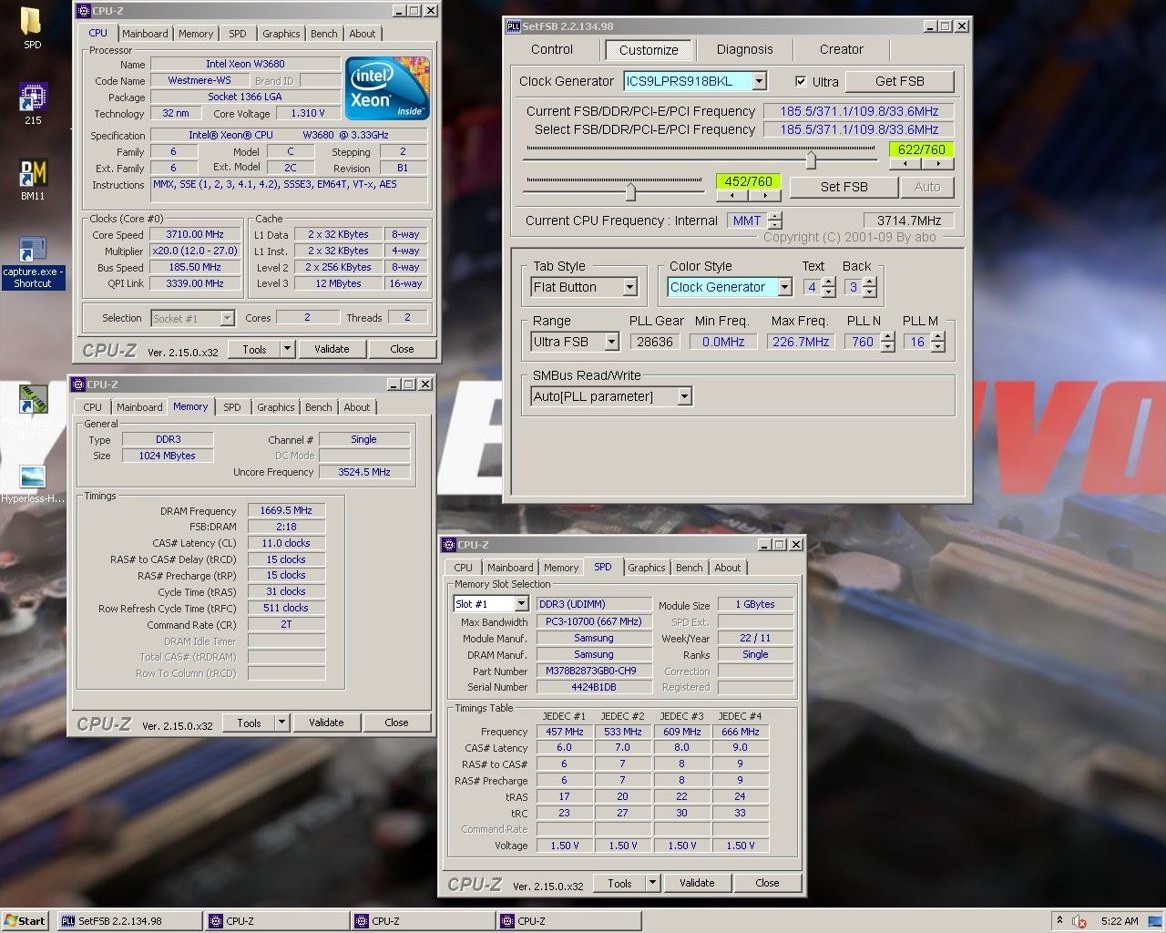Click the Max Freq. 226.7MHz field
Image resolution: width=1166 pixels, height=933 pixels.
tap(800, 342)
